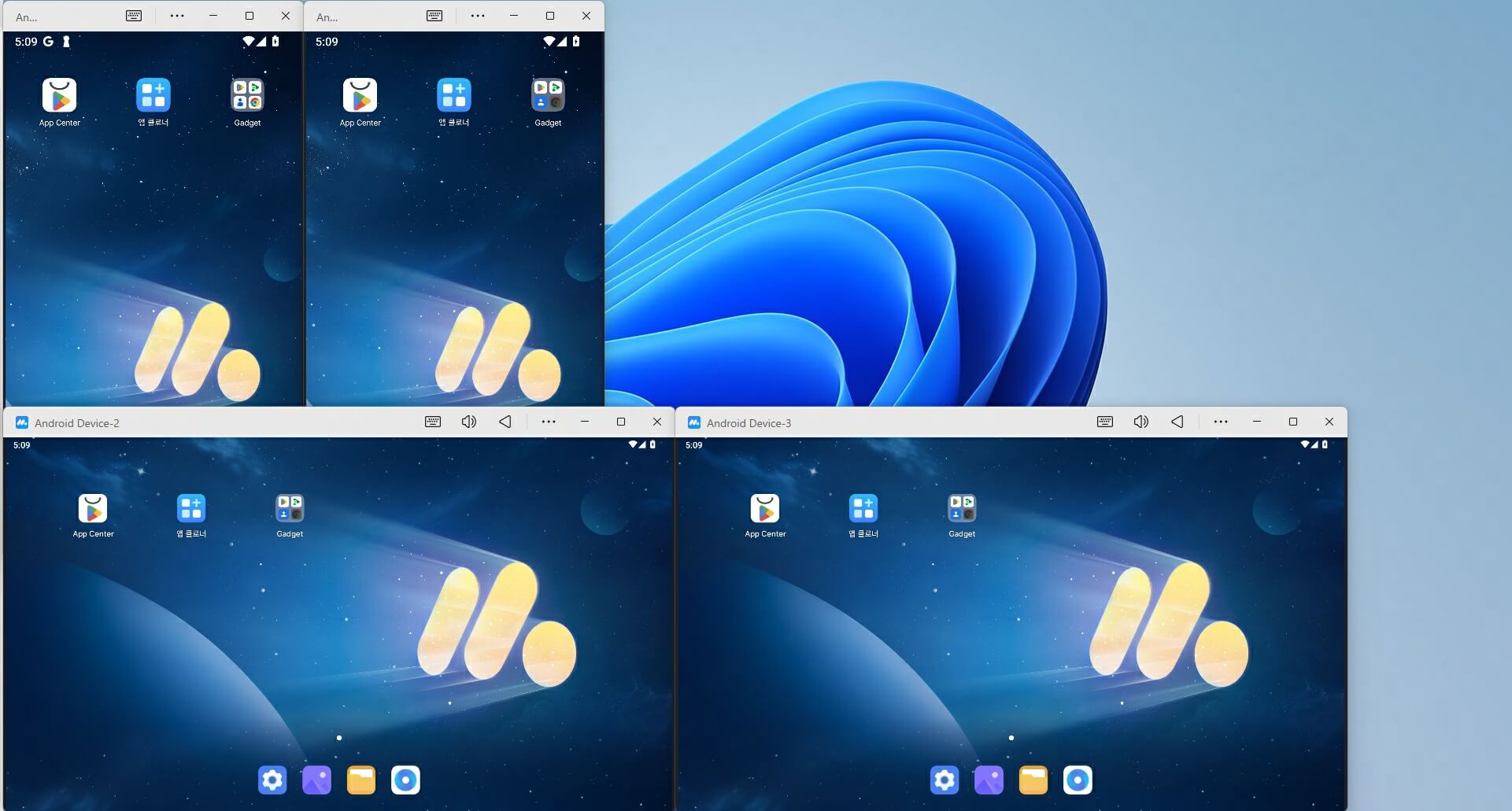Screen dimensions: 1512x811
Task: Open purple Gallery app in Android Device-2 dock
Action: coord(316,780)
